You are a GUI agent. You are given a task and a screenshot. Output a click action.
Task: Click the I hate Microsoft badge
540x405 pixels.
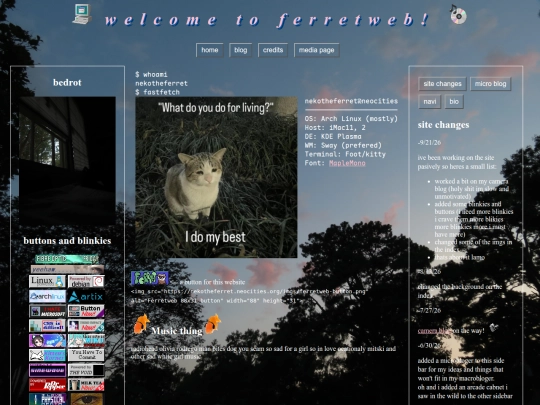[x=47, y=311]
